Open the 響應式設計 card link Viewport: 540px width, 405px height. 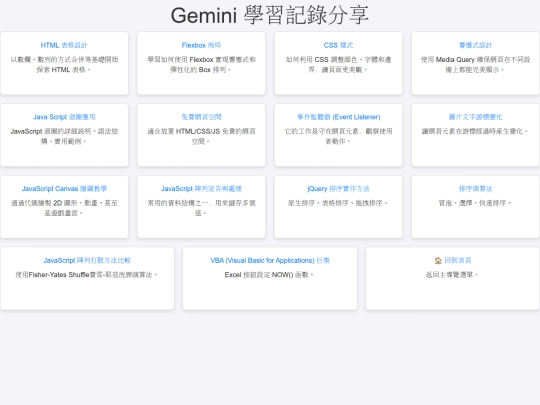click(x=475, y=45)
